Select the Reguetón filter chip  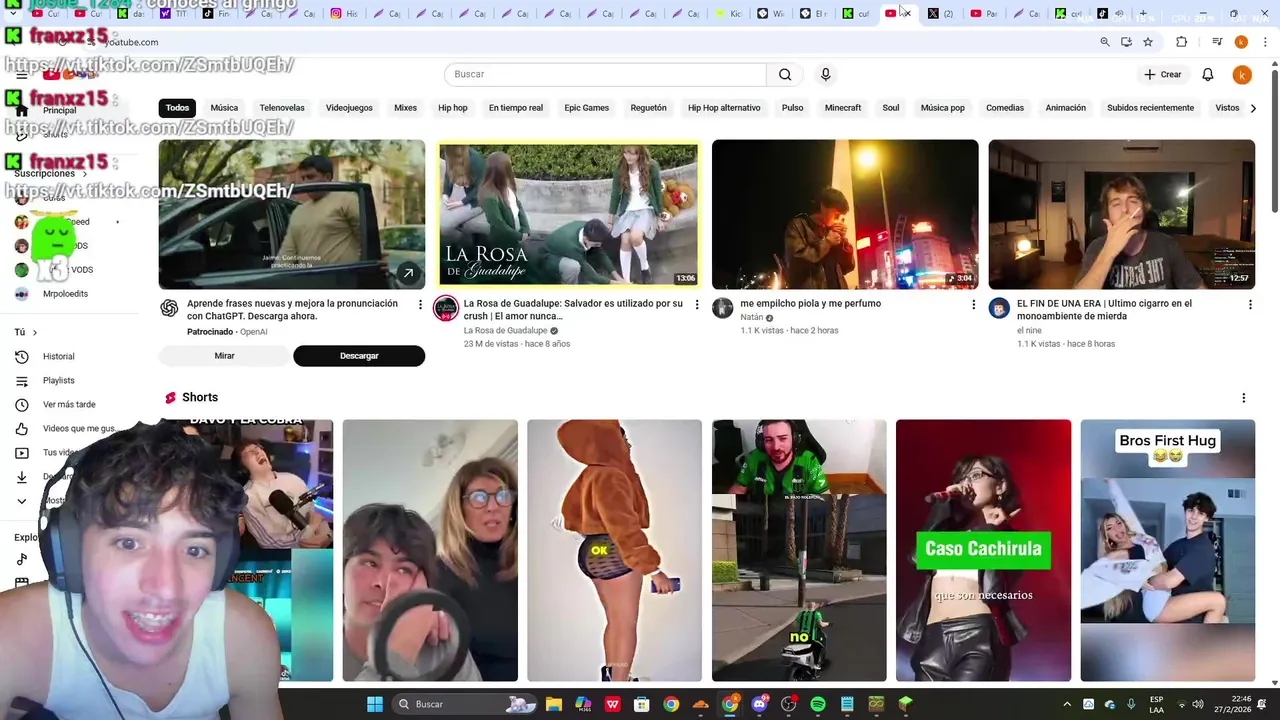coord(648,108)
